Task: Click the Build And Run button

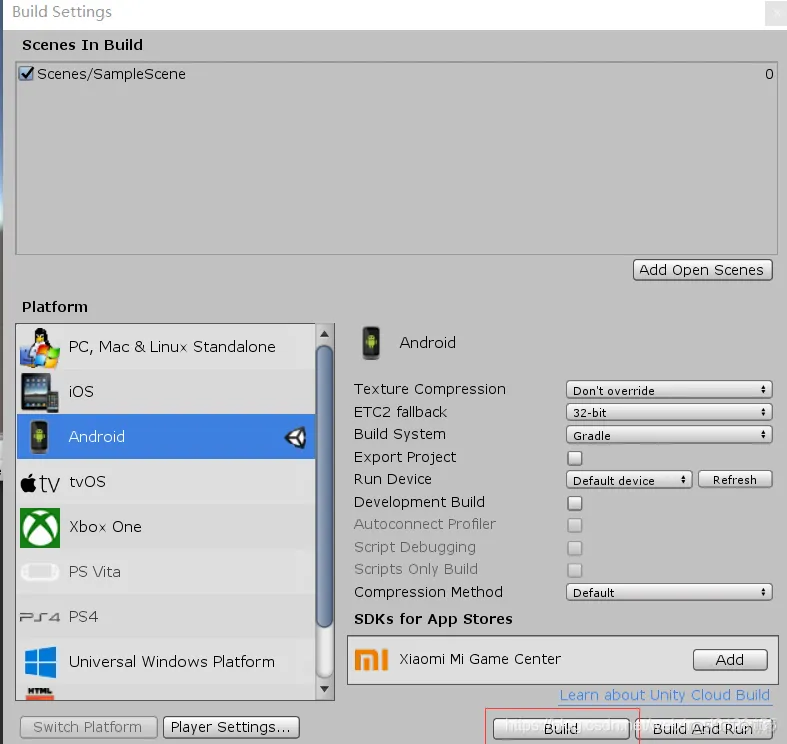Action: [x=703, y=728]
